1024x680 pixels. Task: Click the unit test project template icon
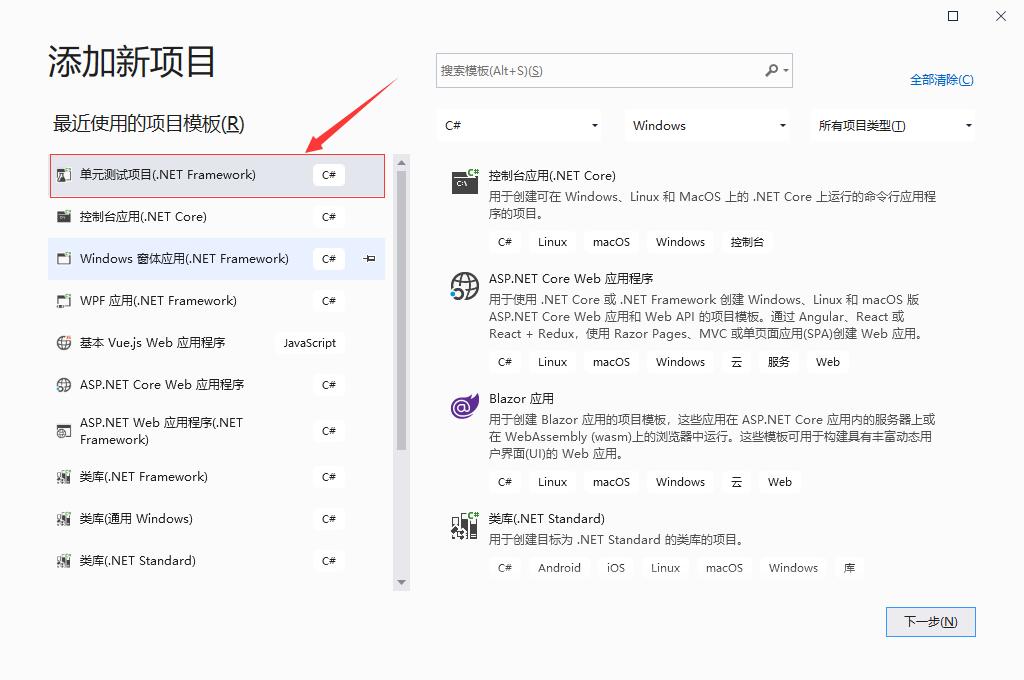[x=63, y=175]
